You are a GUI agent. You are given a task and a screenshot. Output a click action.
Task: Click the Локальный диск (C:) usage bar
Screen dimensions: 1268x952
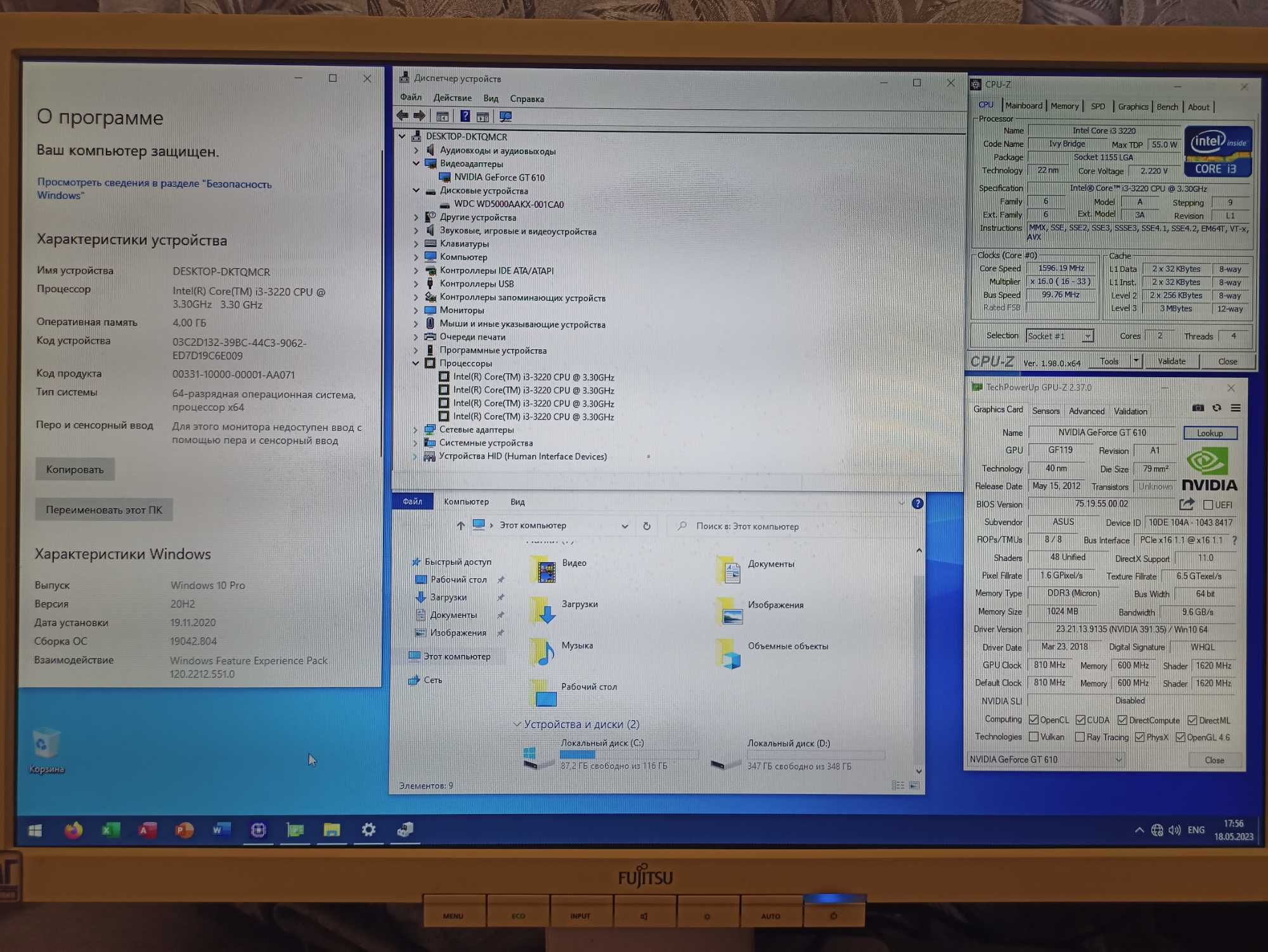629,754
